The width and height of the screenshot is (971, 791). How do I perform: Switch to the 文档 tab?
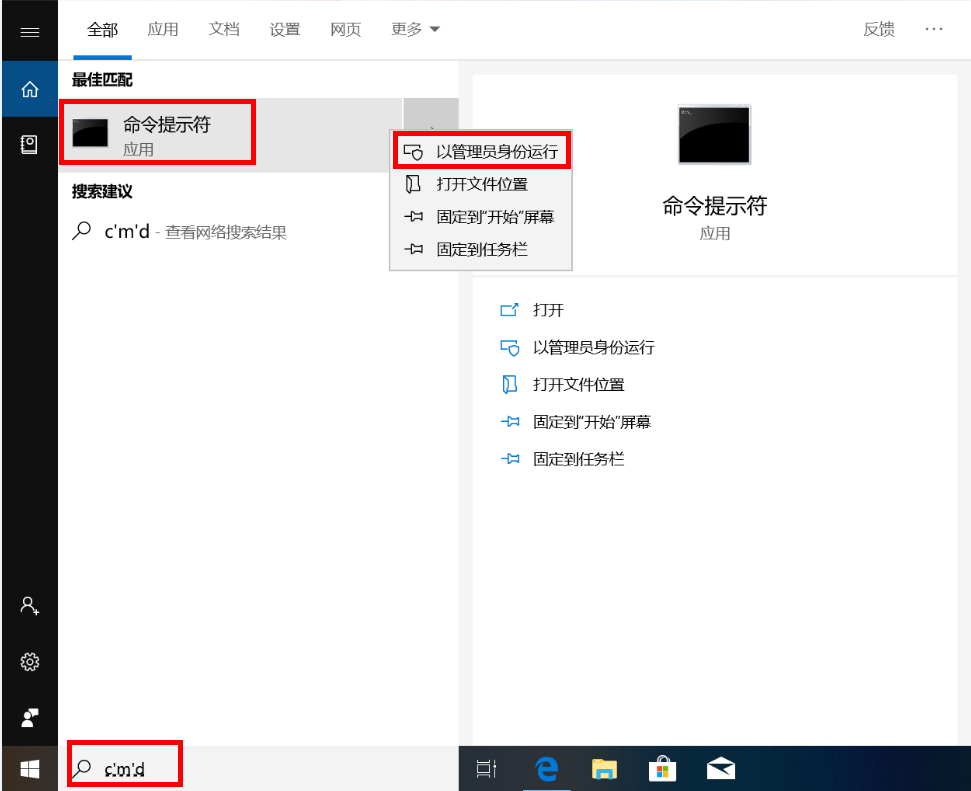224,30
